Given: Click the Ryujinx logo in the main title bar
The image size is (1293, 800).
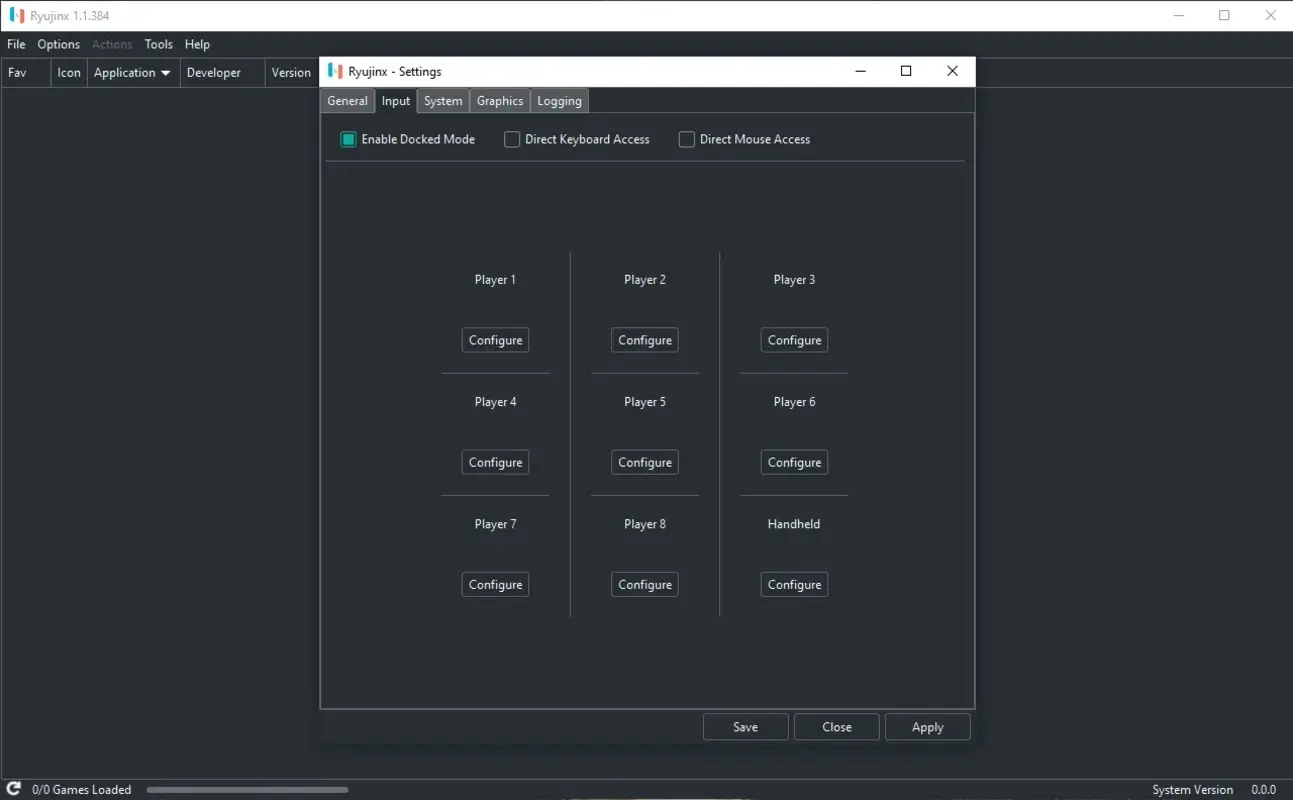Looking at the screenshot, I should tap(16, 15).
